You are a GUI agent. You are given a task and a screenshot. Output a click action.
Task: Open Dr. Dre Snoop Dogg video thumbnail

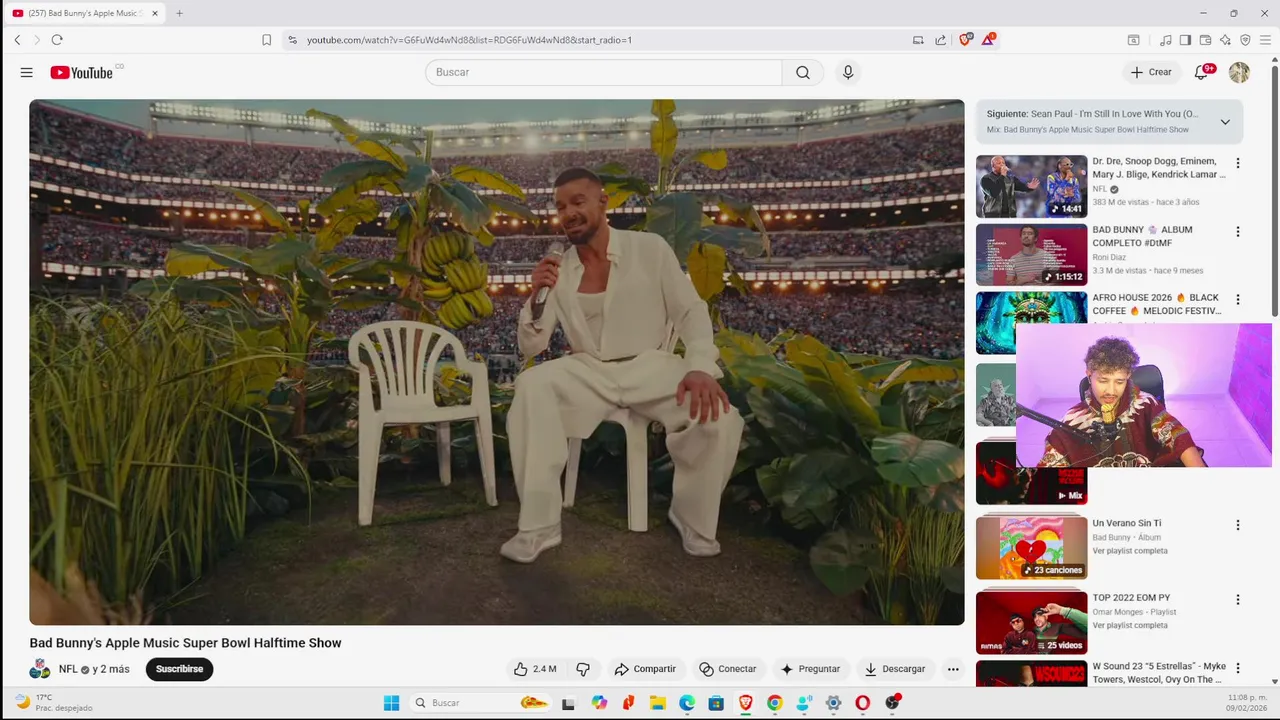(1031, 186)
